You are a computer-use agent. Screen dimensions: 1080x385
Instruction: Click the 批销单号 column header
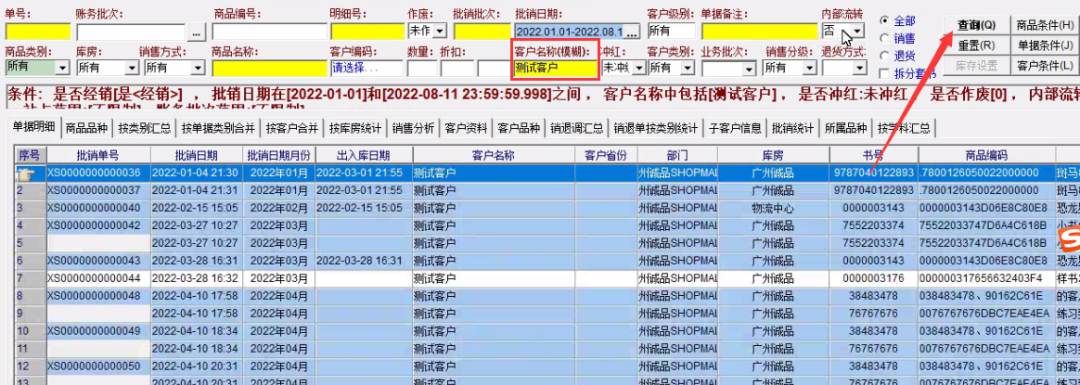[x=98, y=156]
